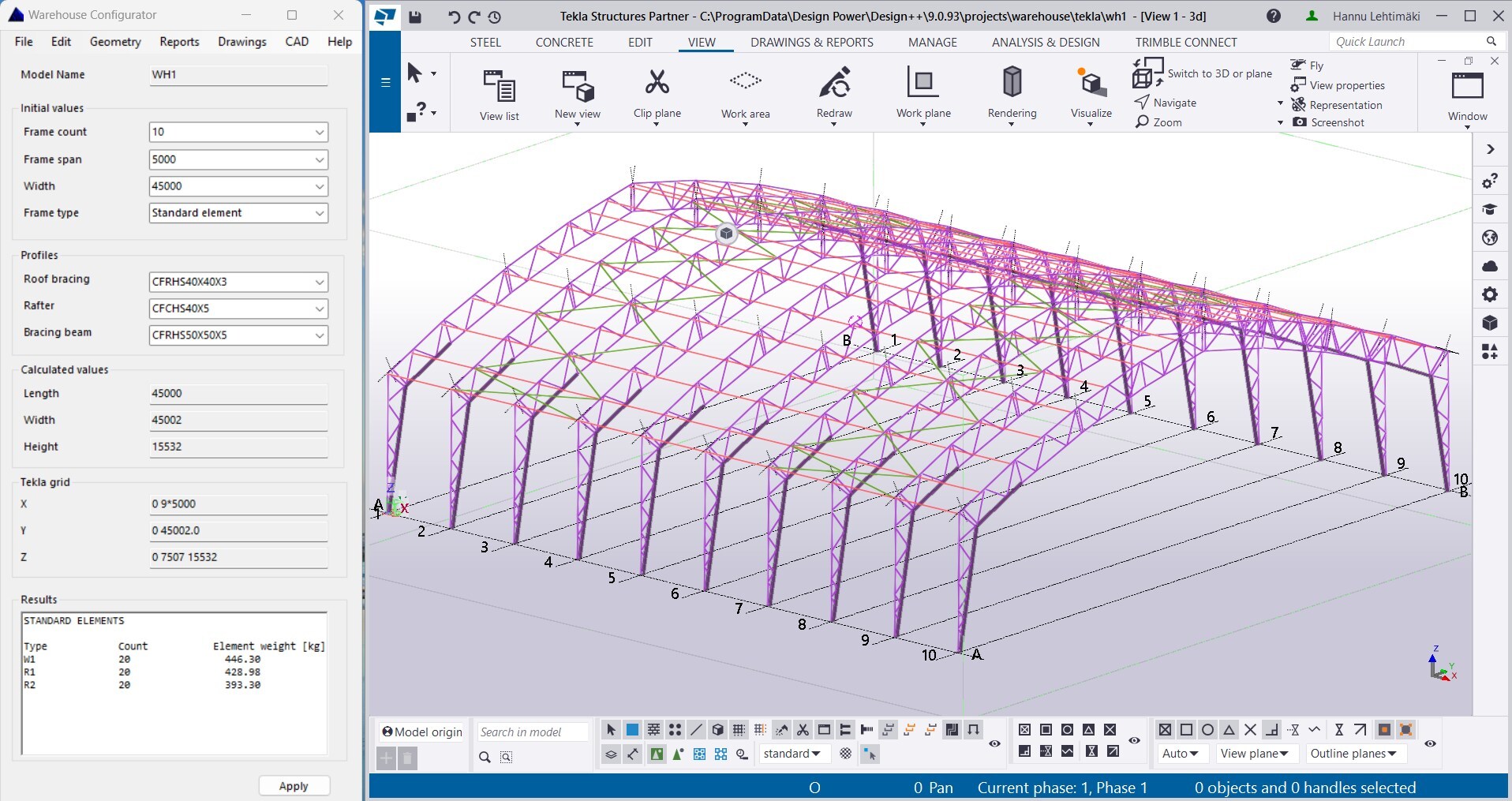Screen dimensions: 1512x801
Task: Open the Rafter profile dropdown
Action: (238, 309)
